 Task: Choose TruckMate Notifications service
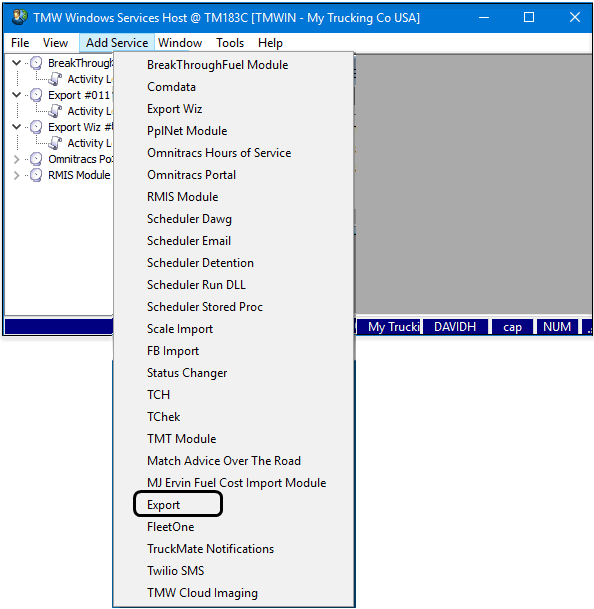pyautogui.click(x=233, y=549)
